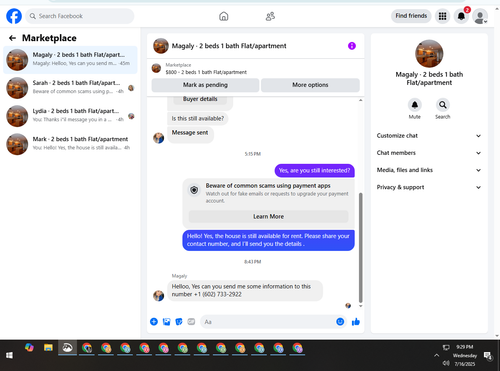Open the Friends icon in top bar
This screenshot has width=500, height=371.
[x=270, y=16]
